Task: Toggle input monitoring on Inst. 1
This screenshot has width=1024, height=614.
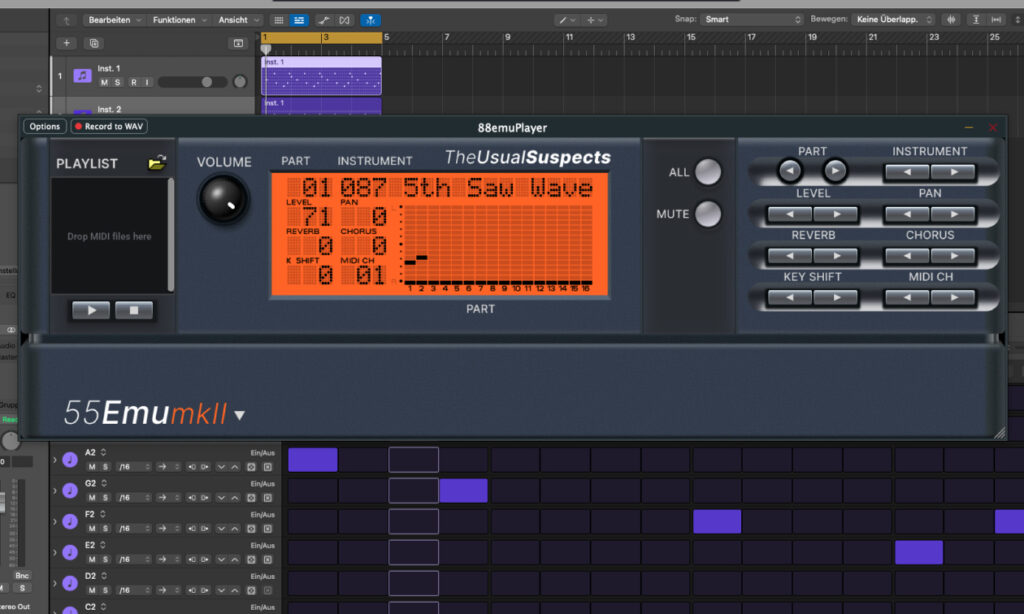Action: [x=148, y=82]
